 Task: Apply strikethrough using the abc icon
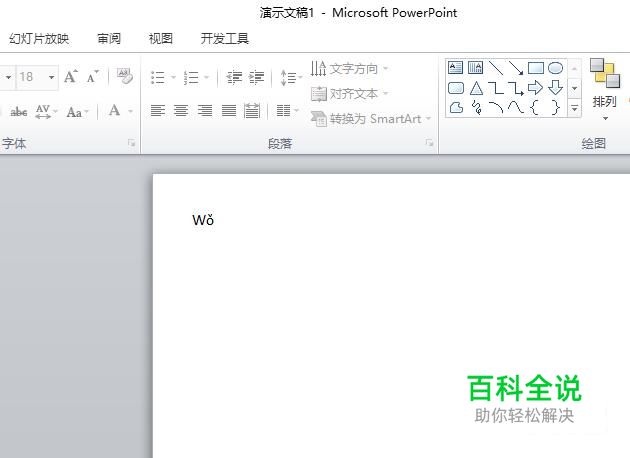coord(19,111)
